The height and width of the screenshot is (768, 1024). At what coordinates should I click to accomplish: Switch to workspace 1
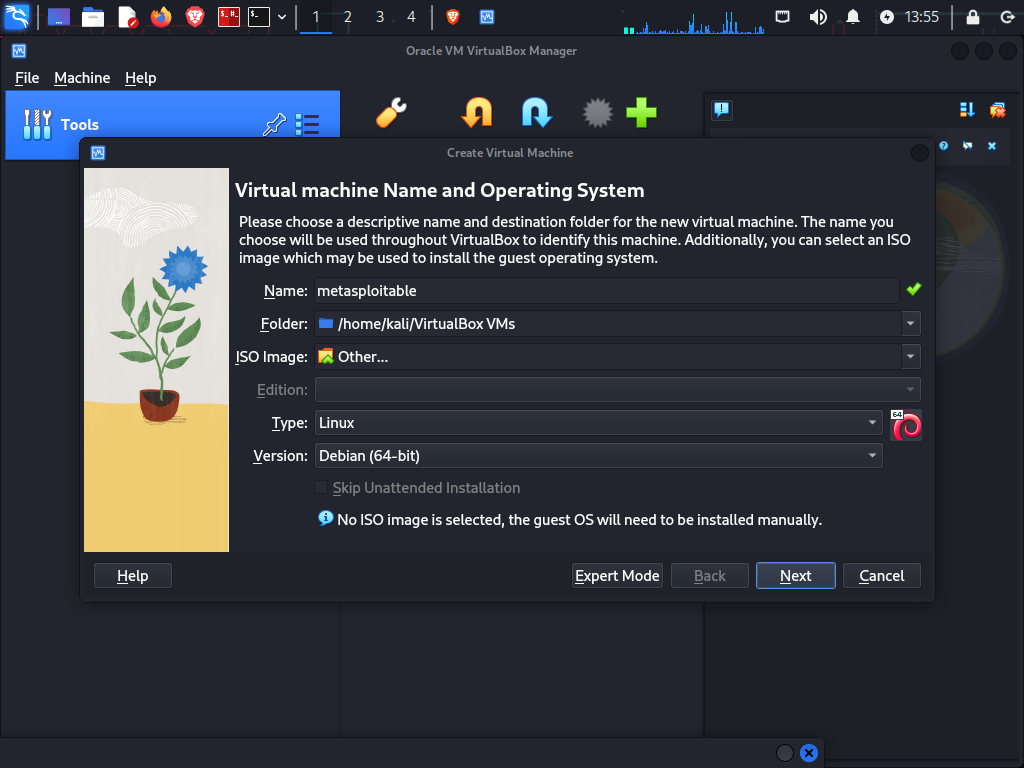[x=315, y=17]
